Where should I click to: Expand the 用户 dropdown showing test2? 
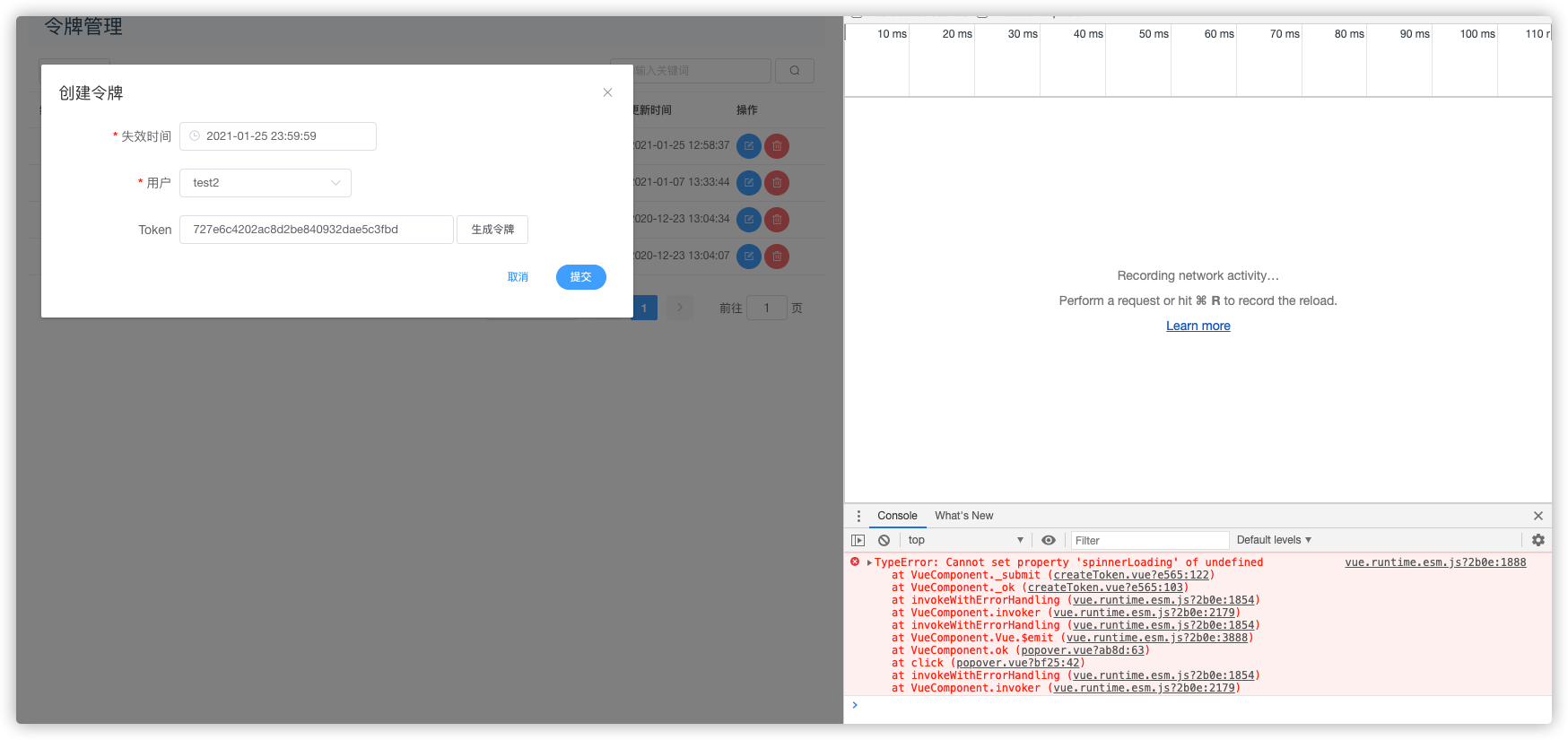(266, 183)
